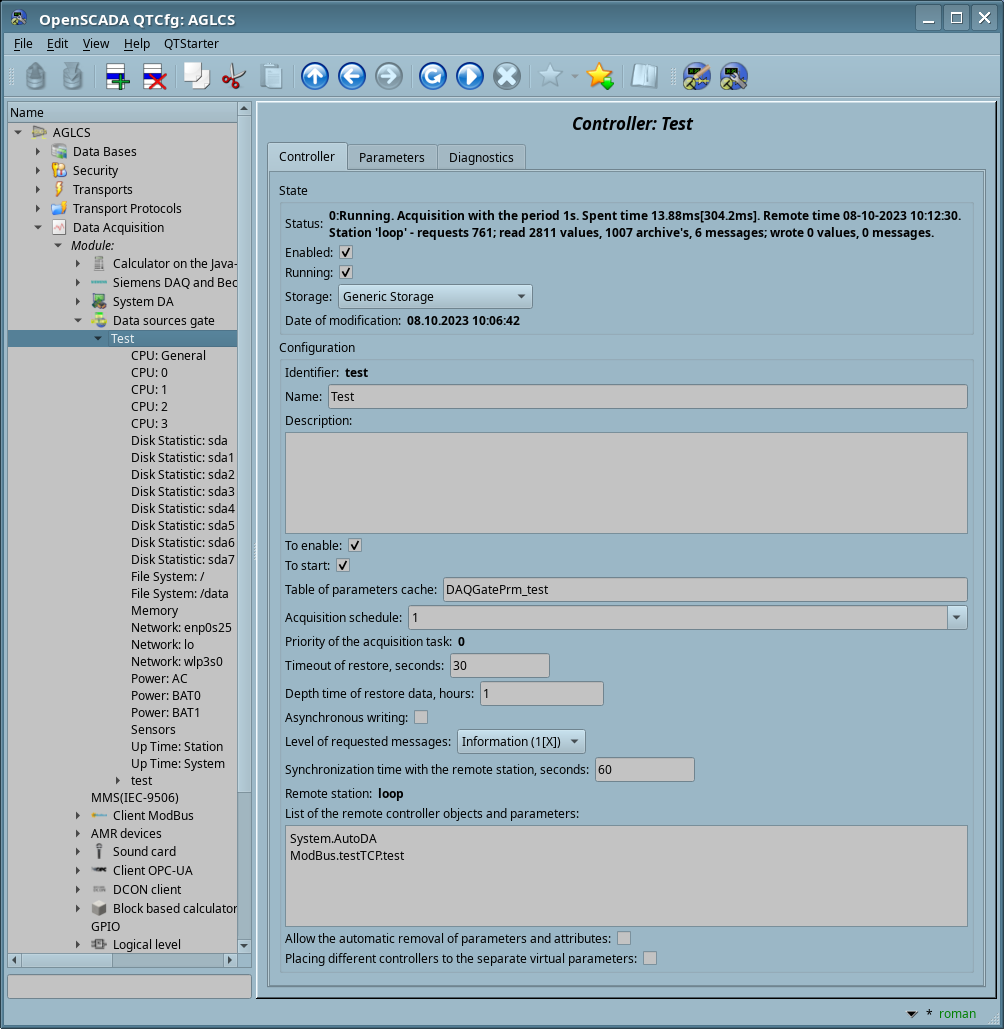This screenshot has height=1029, width=1004.
Task: Click the first QTStarter module icon
Action: coord(697,76)
